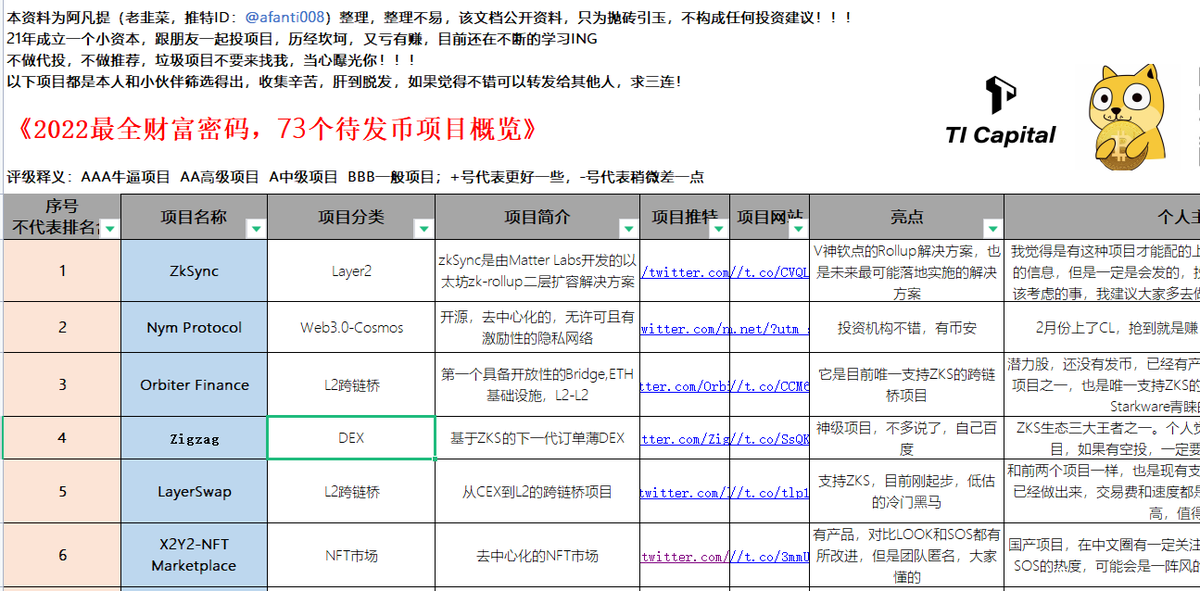Select LayerSwap's 冷门黑马 highlight cell
Viewport: 1200px width, 591px height.
(906, 492)
